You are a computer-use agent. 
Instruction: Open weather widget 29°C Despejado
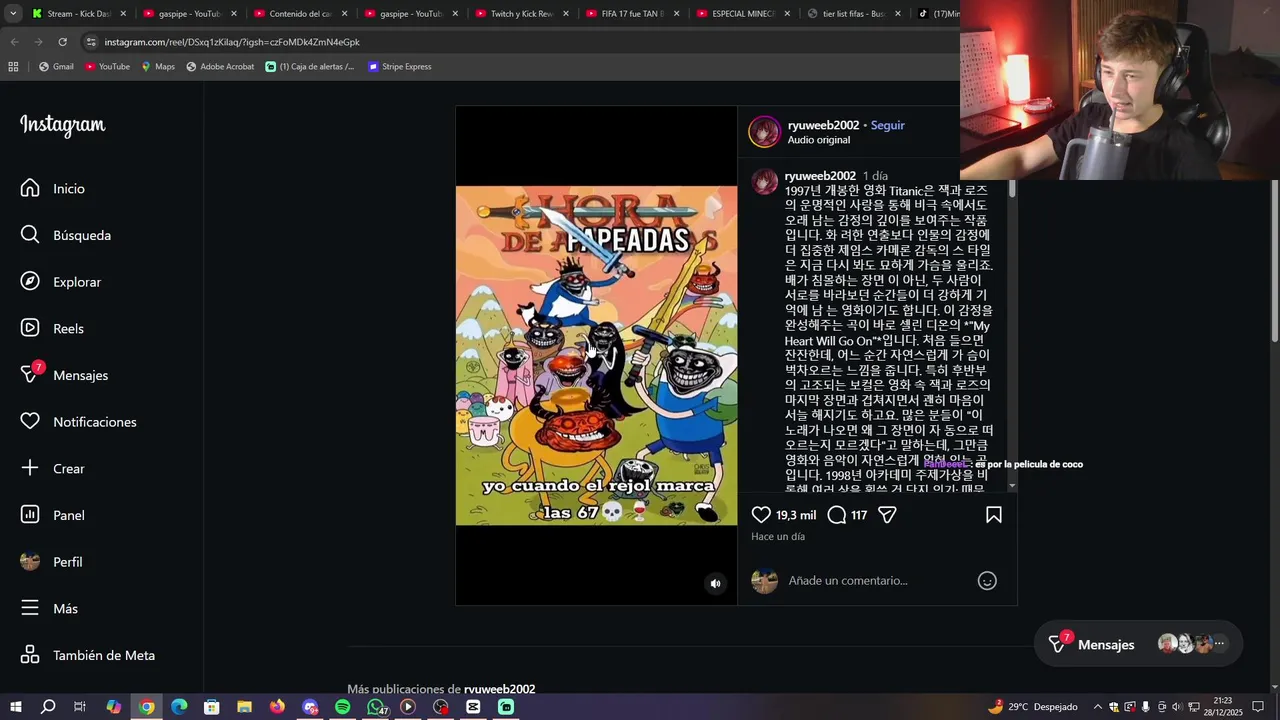click(x=1032, y=707)
